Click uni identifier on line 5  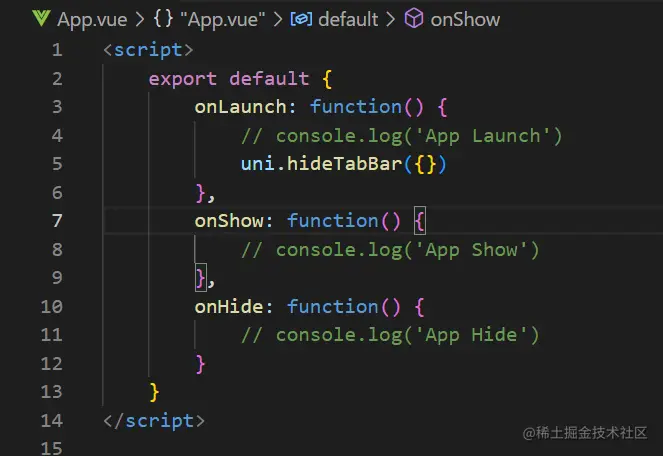click(258, 164)
